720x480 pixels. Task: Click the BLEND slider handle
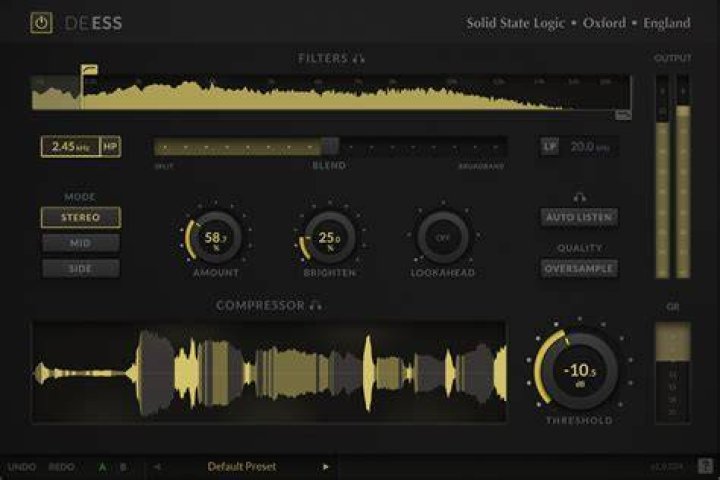[x=330, y=147]
